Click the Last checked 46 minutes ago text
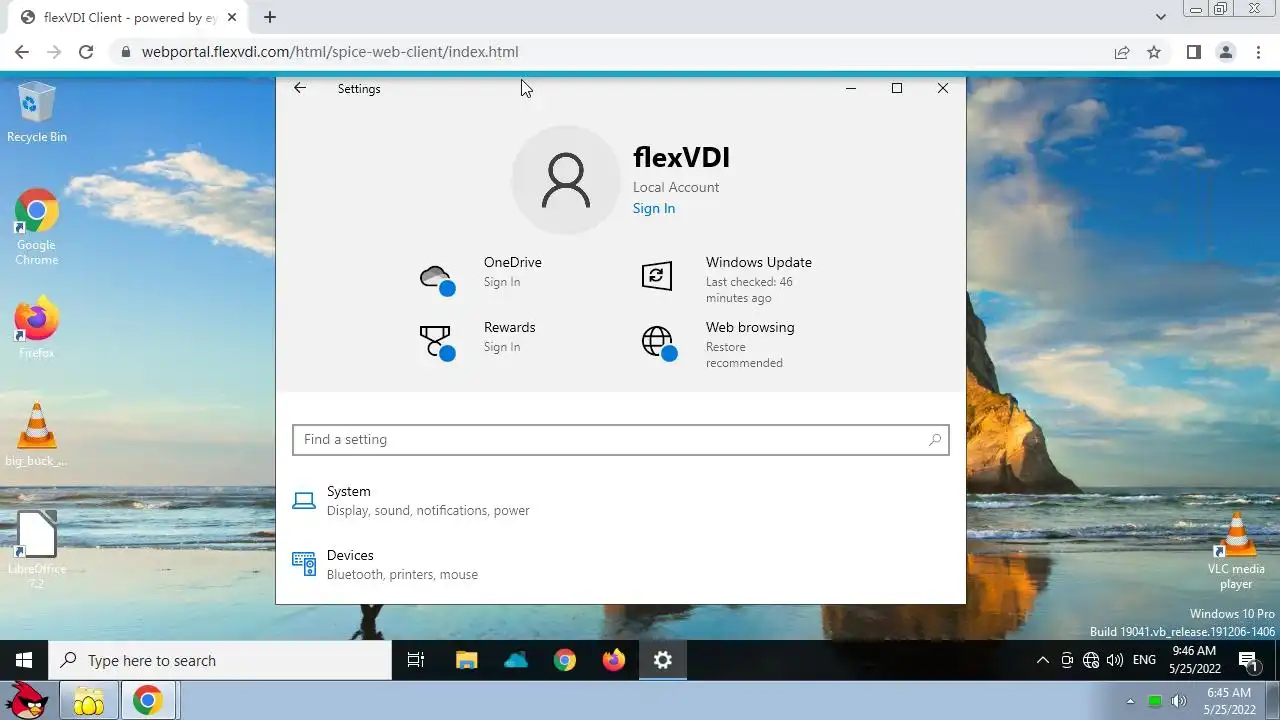Image resolution: width=1280 pixels, height=720 pixels. click(x=750, y=290)
